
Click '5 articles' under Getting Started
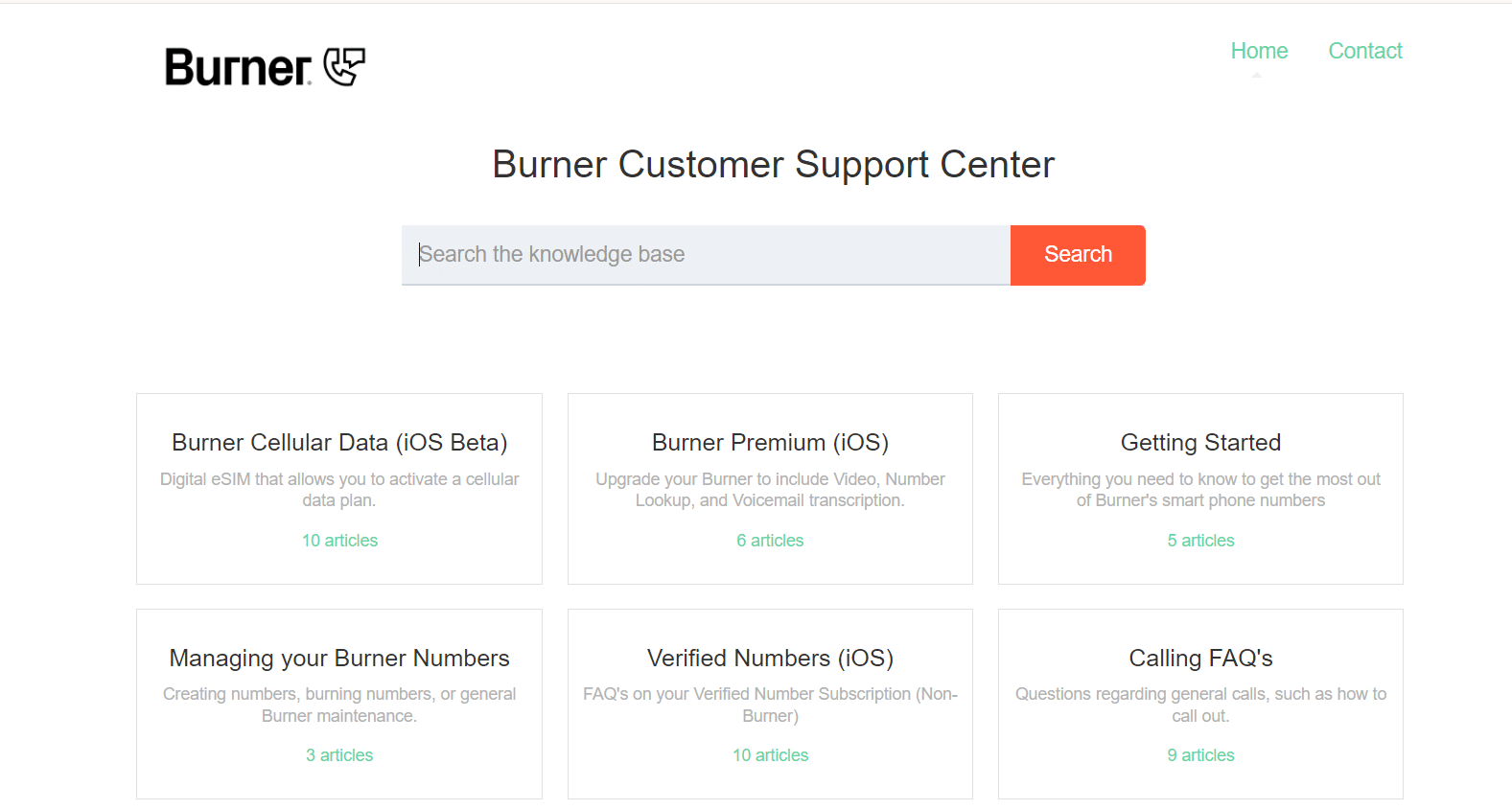[1200, 541]
